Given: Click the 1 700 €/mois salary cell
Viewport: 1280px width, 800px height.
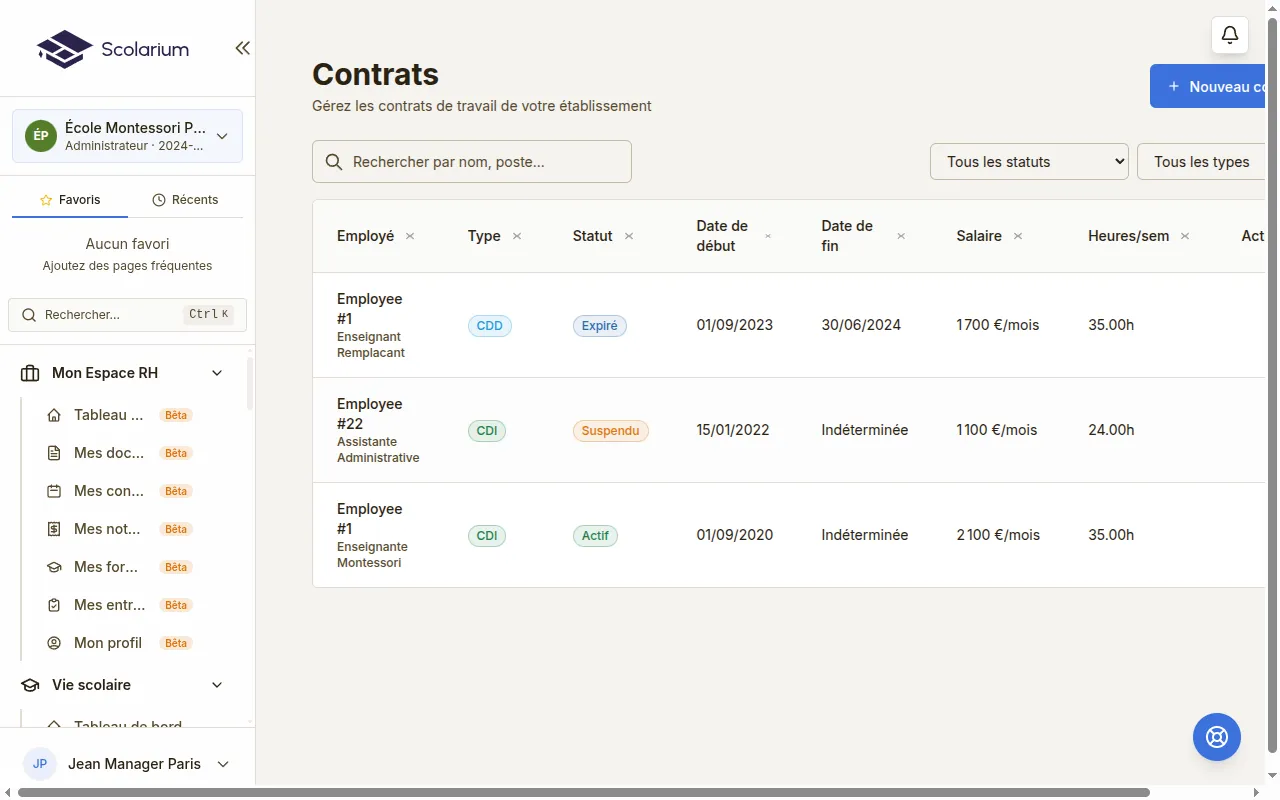Looking at the screenshot, I should [998, 325].
